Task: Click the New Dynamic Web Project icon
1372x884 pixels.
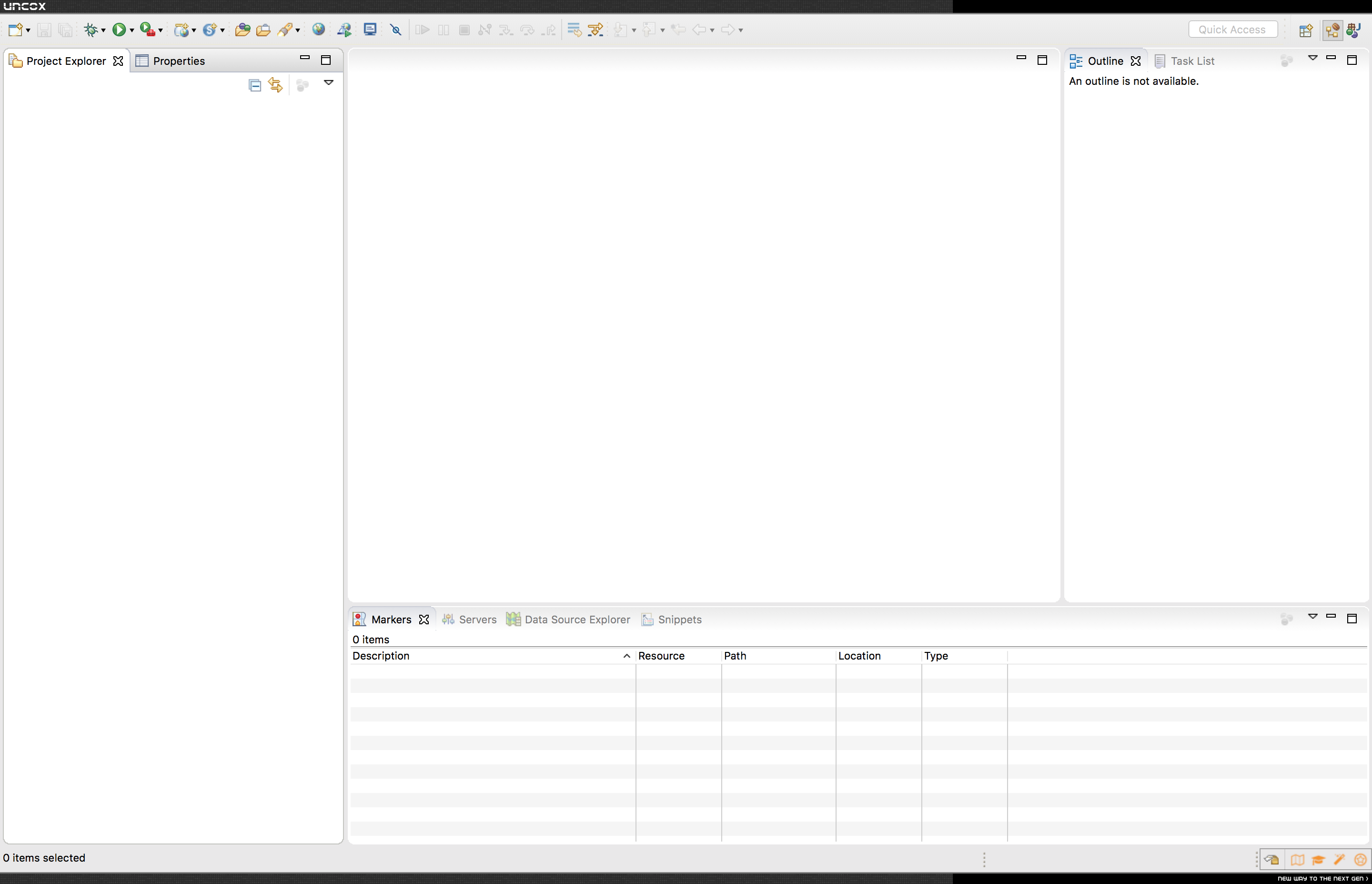Action: 182,29
